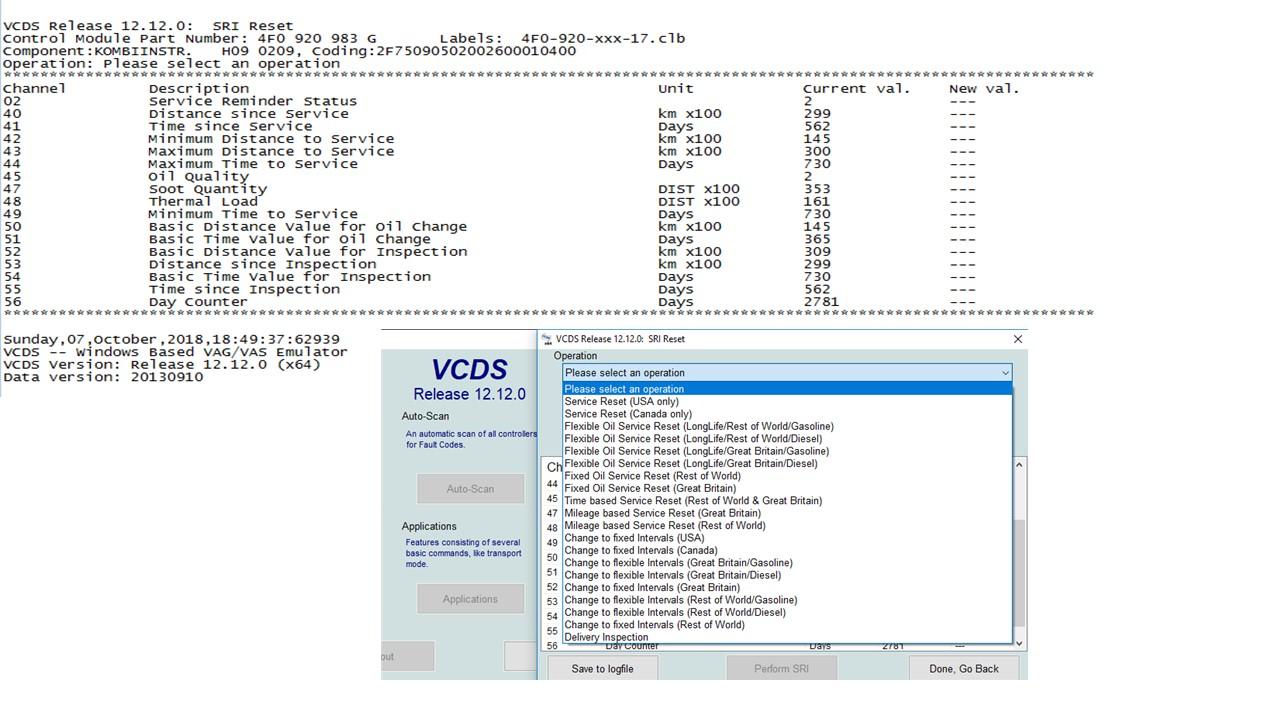The image size is (1280, 720).
Task: Click the Save to logfile button
Action: [602, 668]
